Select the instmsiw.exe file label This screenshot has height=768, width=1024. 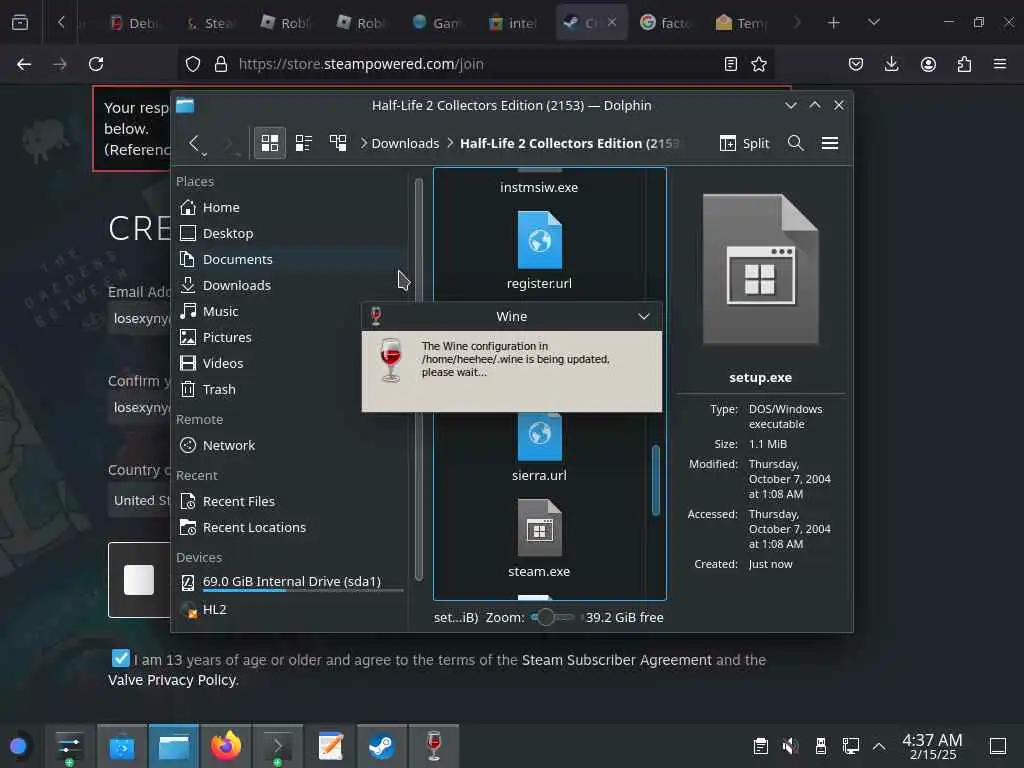pos(539,187)
